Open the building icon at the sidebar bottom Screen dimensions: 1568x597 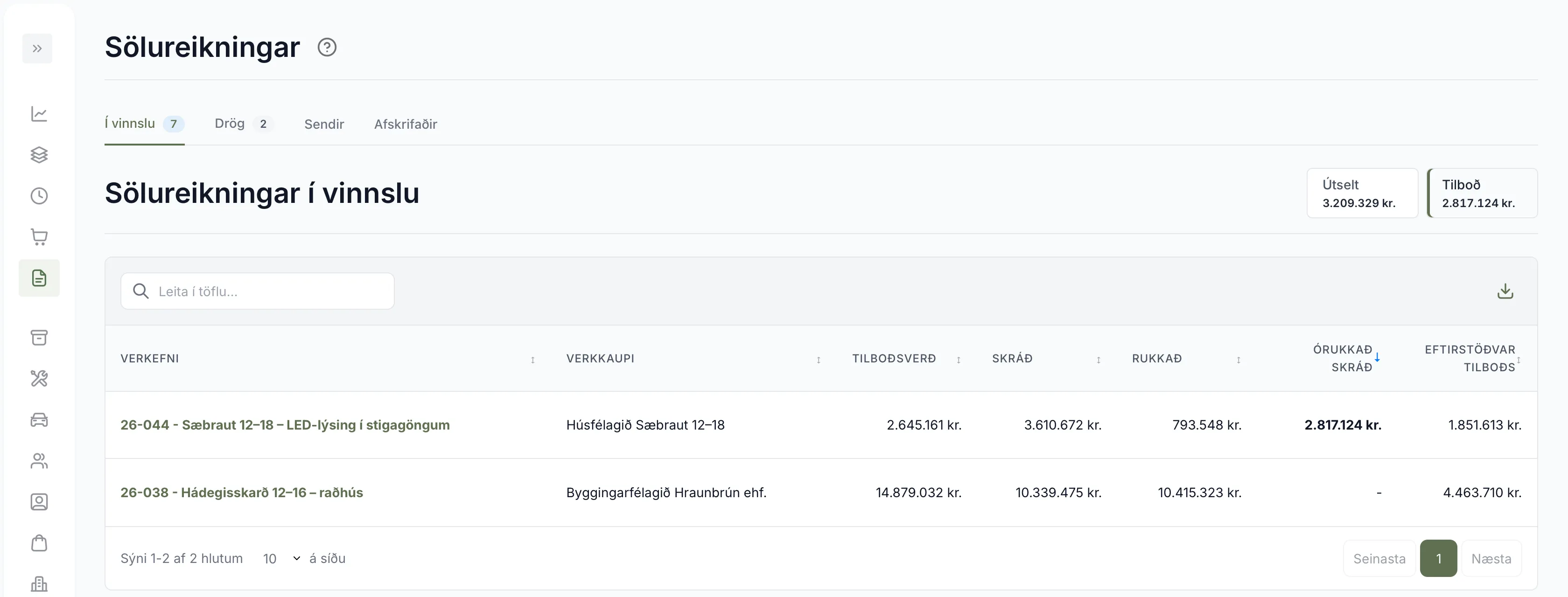coord(39,584)
